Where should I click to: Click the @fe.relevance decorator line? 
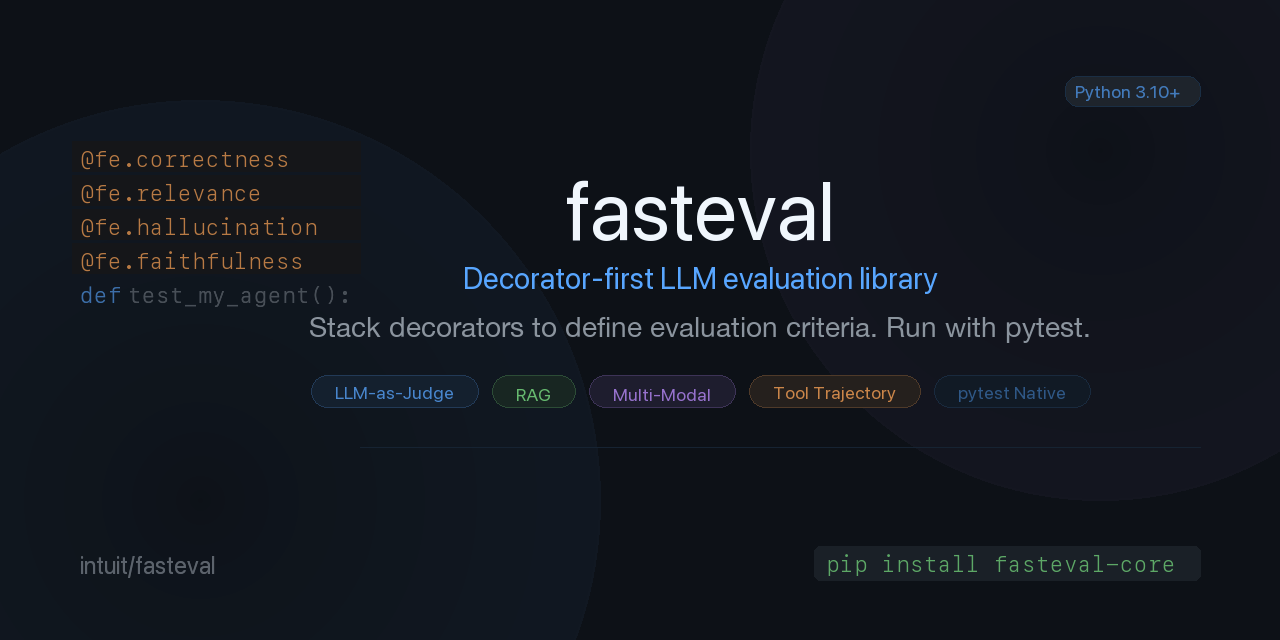171,194
